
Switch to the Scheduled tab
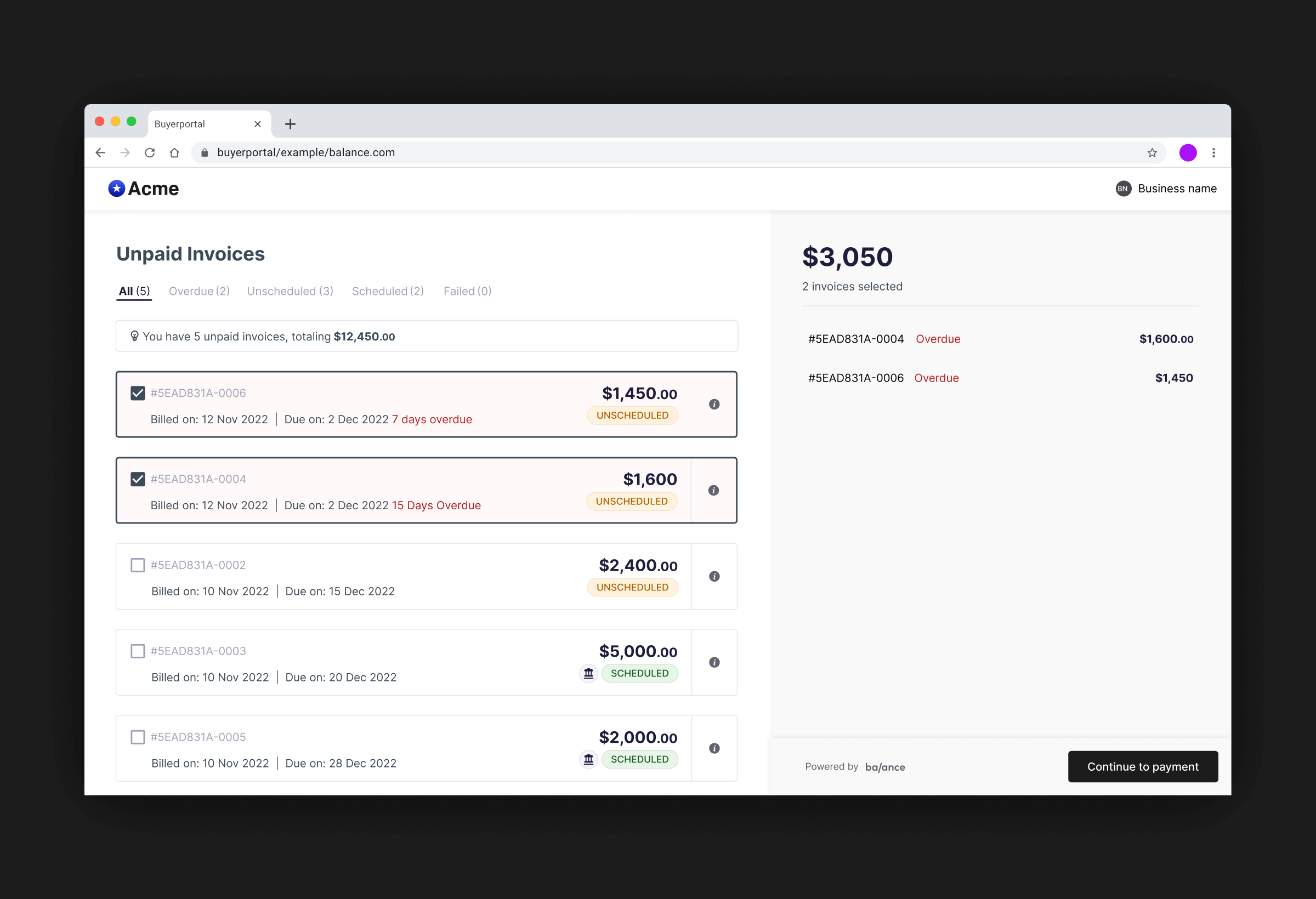pyautogui.click(x=387, y=291)
